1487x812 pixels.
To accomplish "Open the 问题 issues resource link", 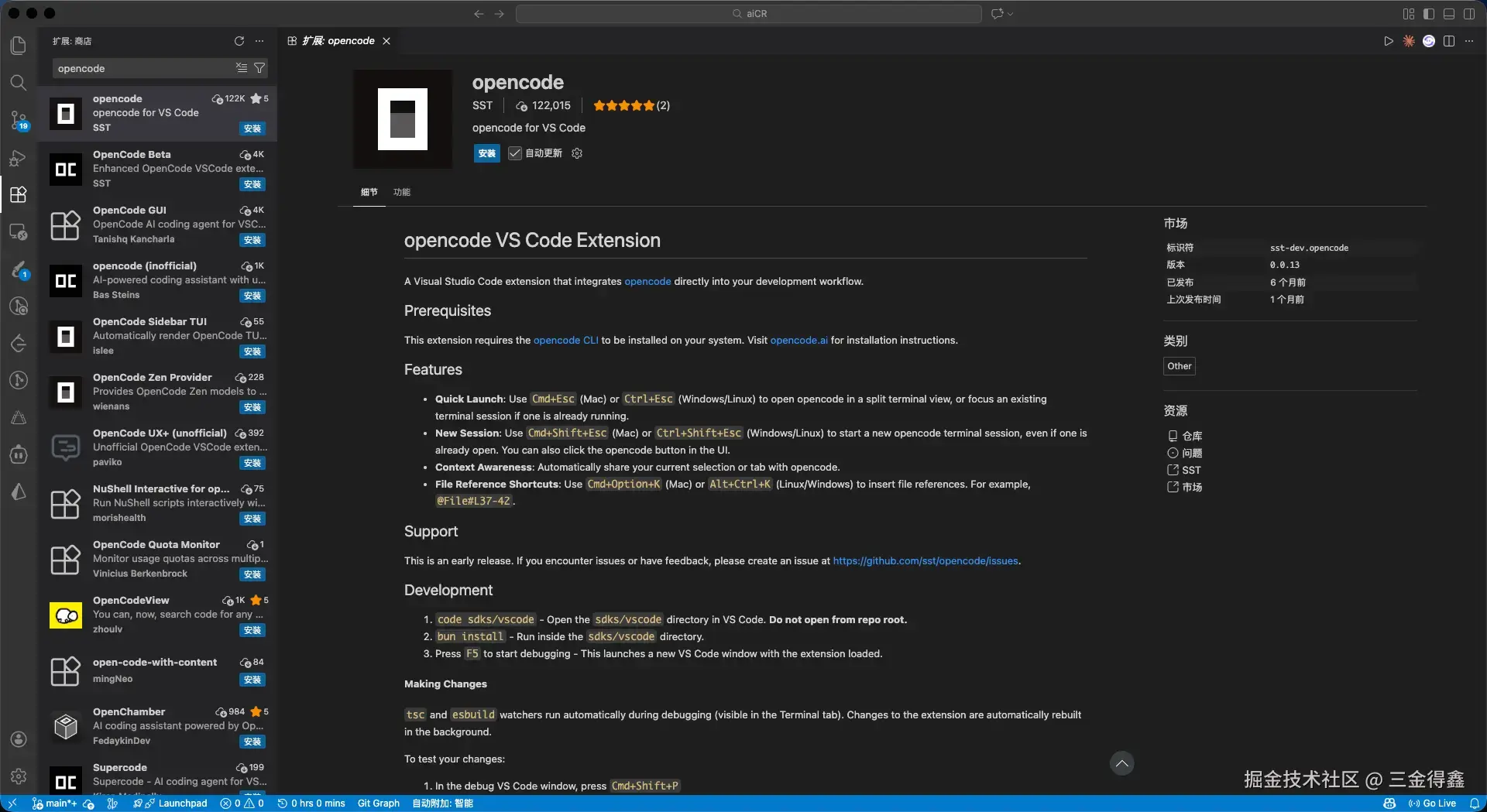I will pos(1185,454).
